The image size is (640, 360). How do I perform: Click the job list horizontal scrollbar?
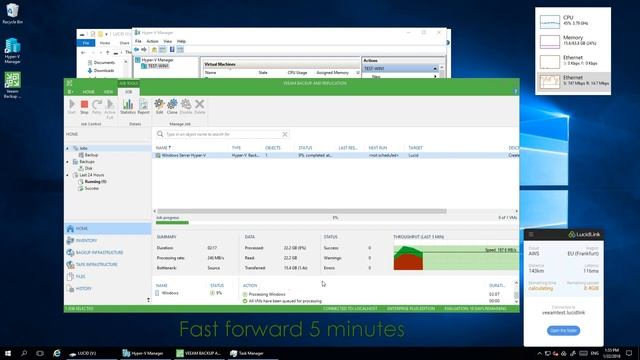pyautogui.click(x=302, y=211)
